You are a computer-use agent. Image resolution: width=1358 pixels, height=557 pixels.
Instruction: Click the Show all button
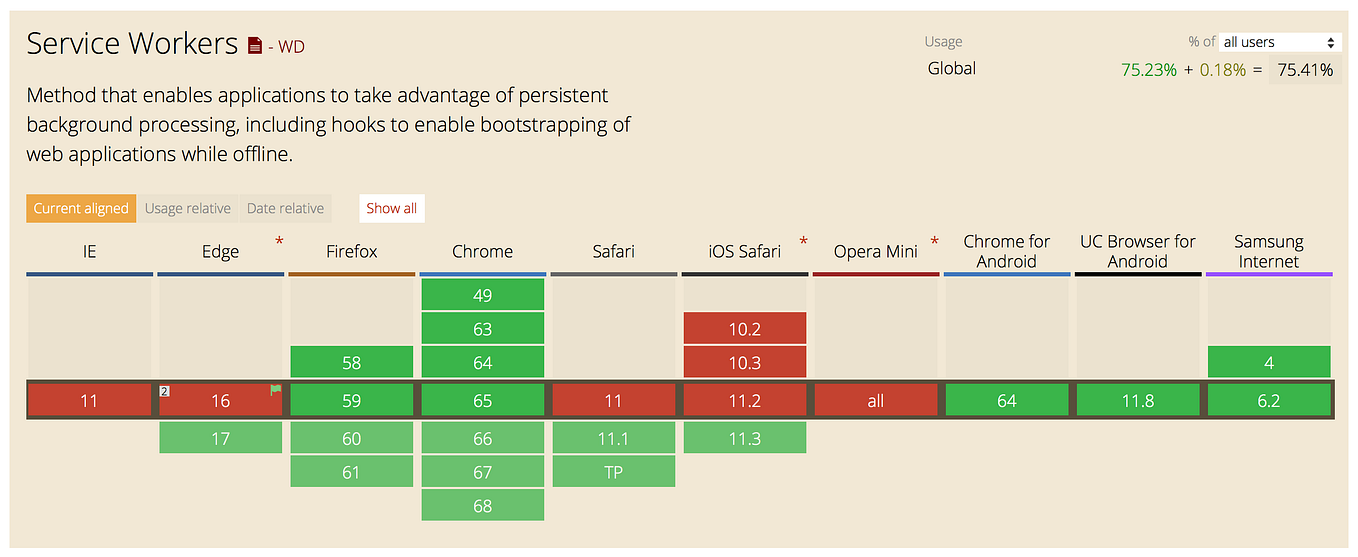(x=391, y=208)
